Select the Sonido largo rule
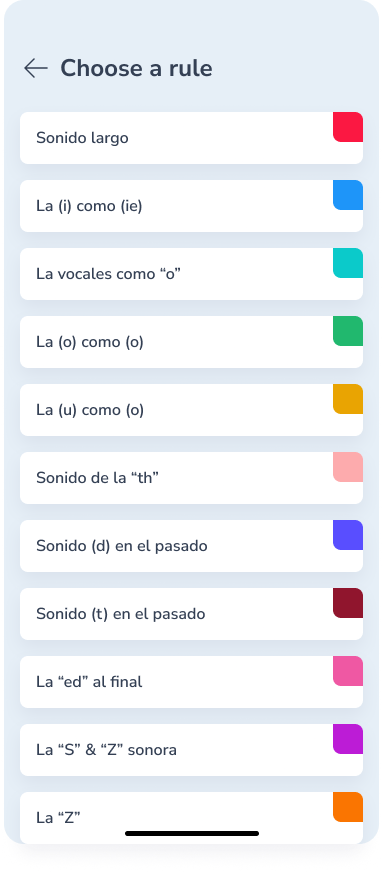The width and height of the screenshot is (383, 872). [191, 138]
